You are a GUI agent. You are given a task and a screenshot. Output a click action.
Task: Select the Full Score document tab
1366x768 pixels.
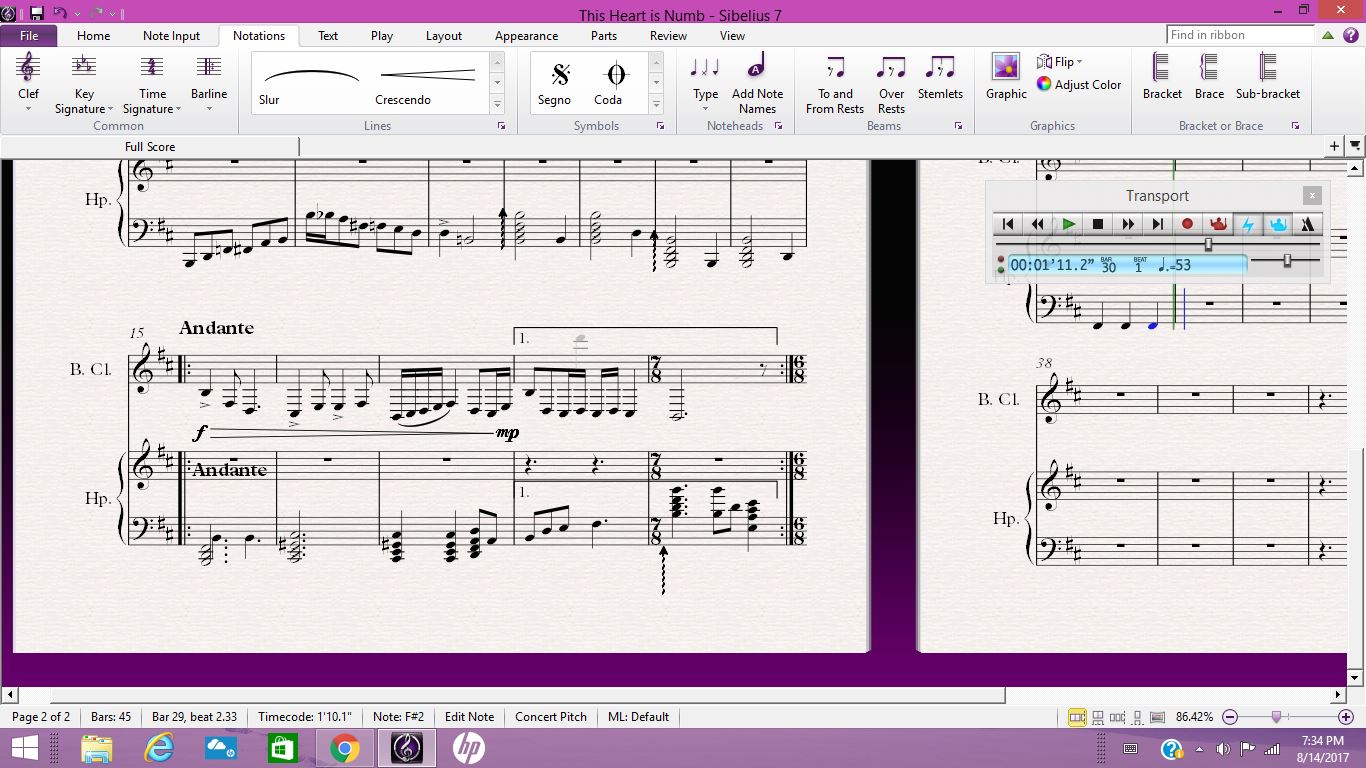point(150,147)
